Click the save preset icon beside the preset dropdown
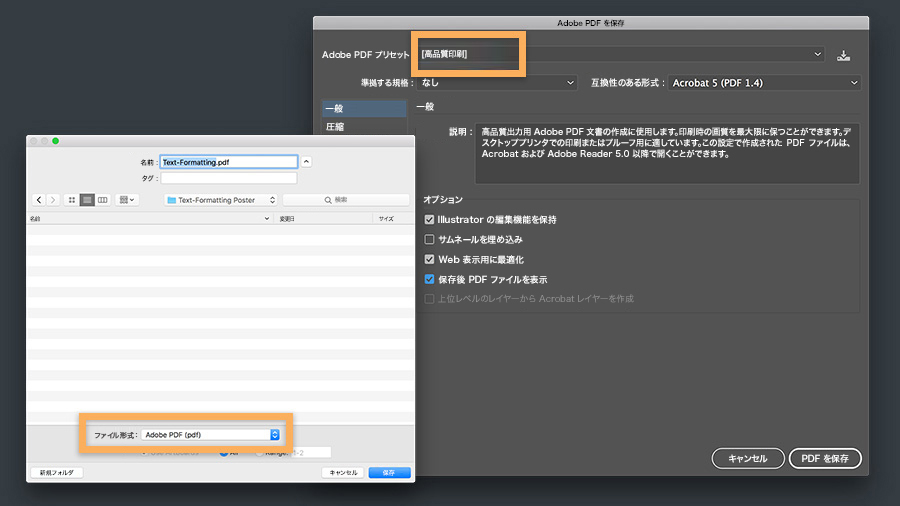This screenshot has height=506, width=900. 843,55
